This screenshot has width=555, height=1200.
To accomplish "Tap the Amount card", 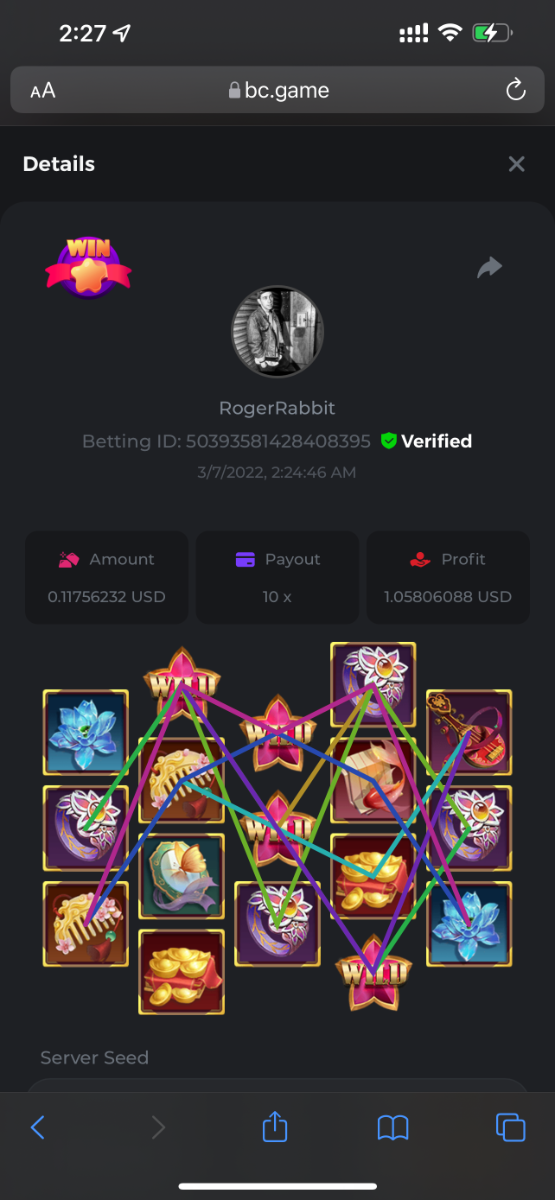I will pos(106,577).
